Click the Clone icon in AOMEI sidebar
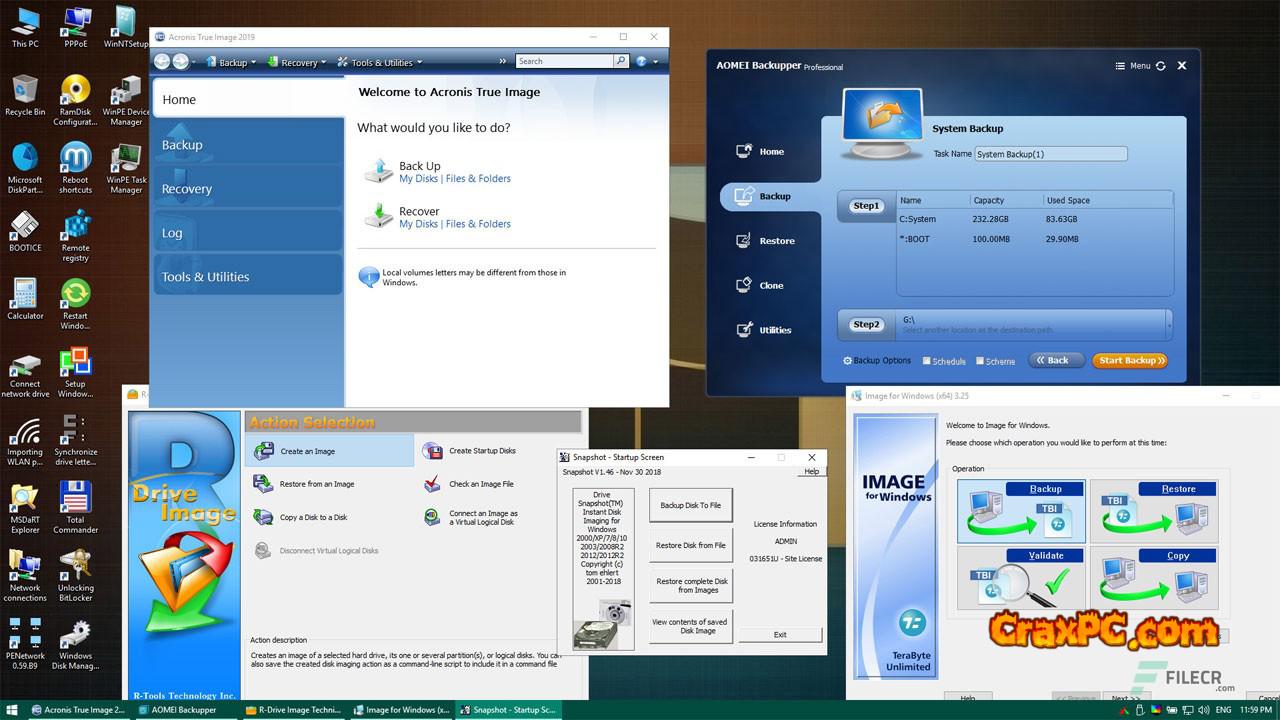 [744, 285]
